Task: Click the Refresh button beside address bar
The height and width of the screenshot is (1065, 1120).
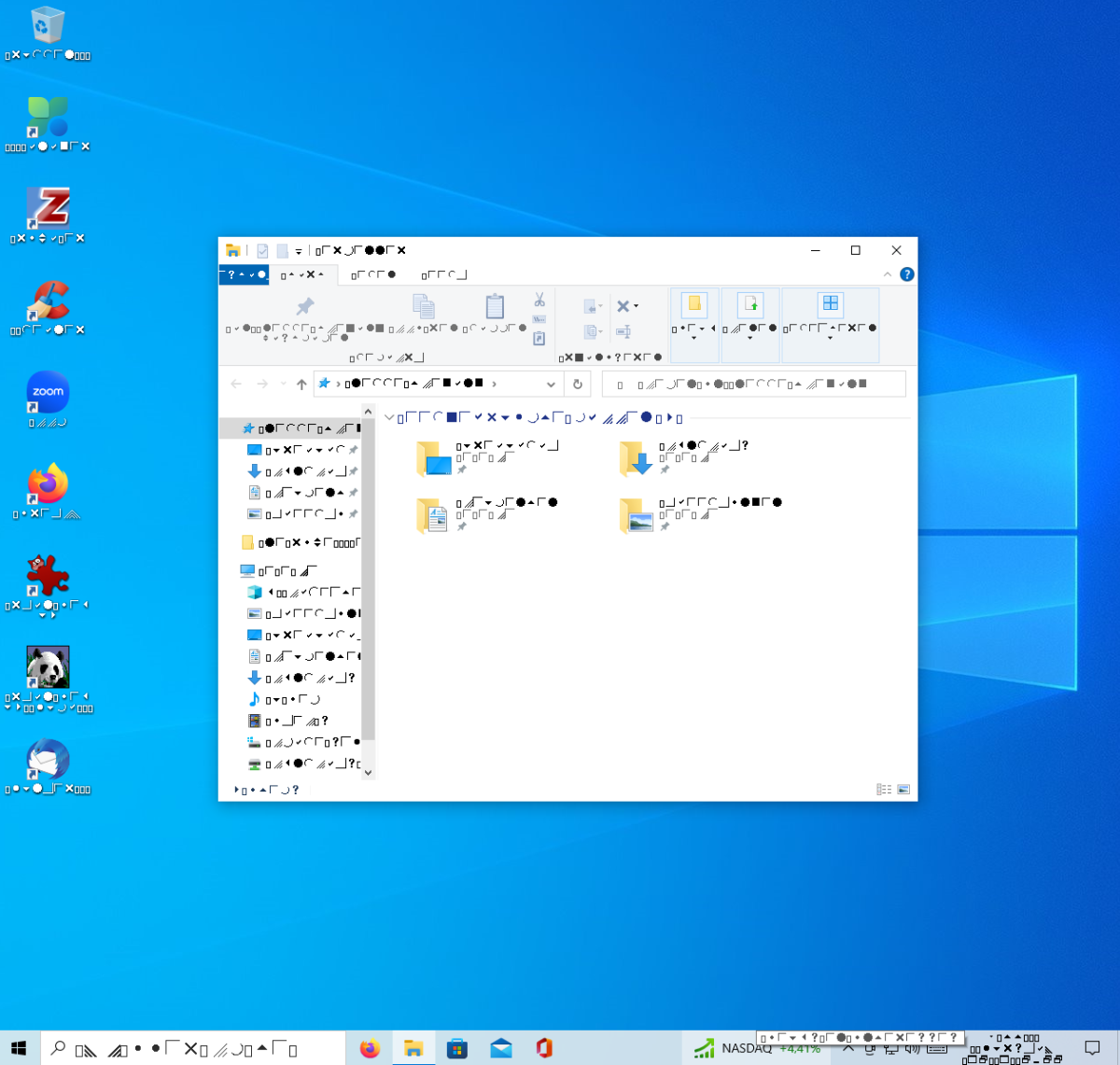Action: point(578,384)
